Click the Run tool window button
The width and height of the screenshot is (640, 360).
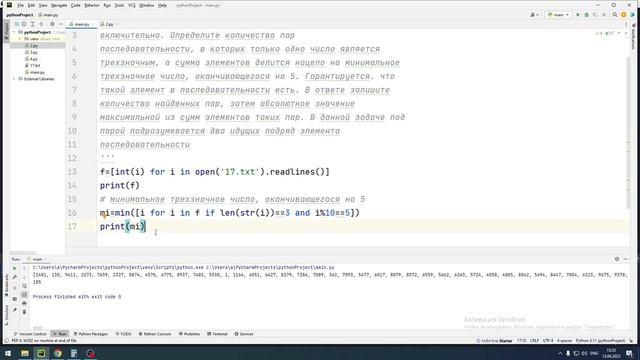pyautogui.click(x=60, y=334)
